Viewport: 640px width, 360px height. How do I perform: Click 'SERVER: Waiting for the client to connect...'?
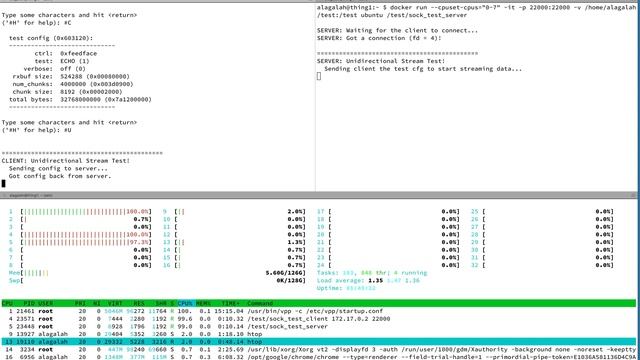[397, 30]
